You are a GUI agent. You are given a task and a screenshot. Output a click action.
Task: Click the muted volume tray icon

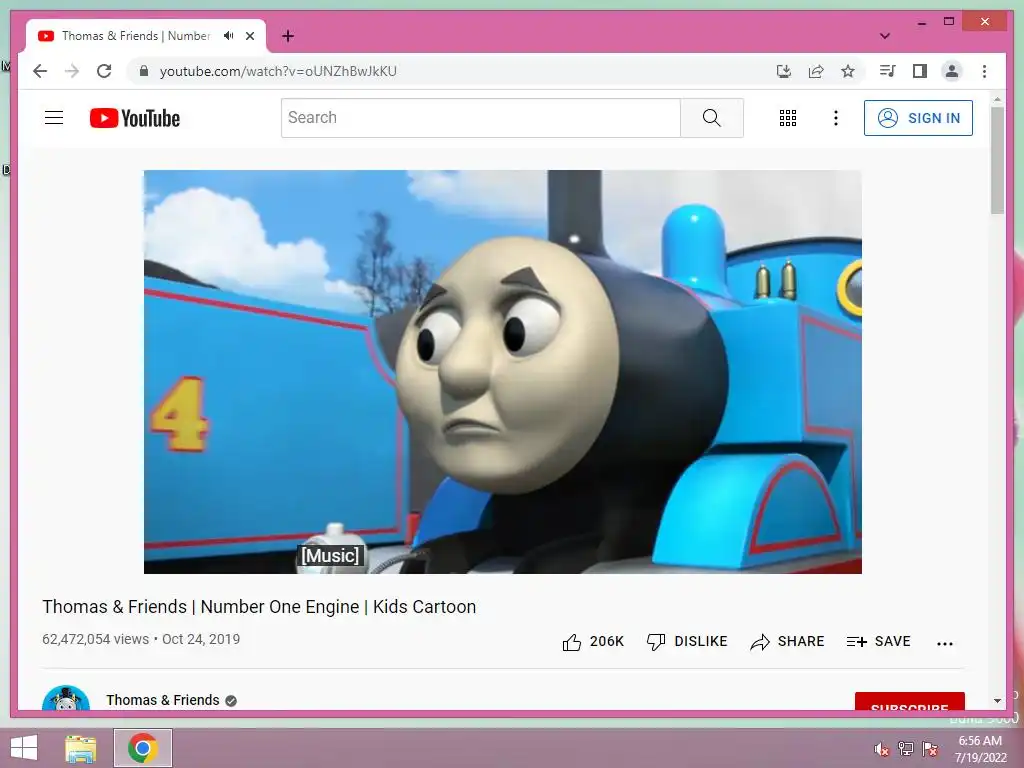[881, 749]
